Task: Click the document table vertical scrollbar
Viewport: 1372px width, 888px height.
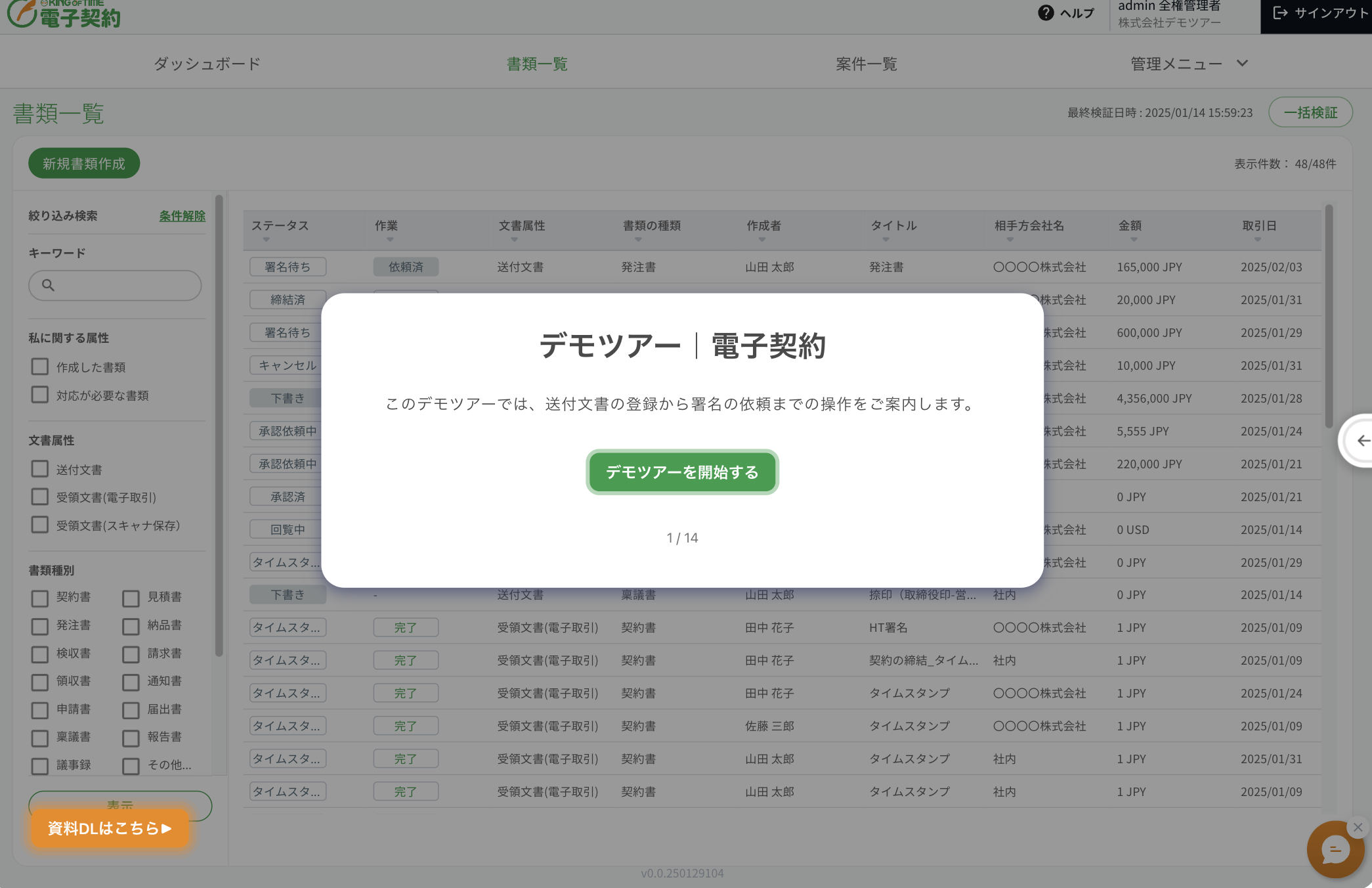Action: [x=1329, y=315]
